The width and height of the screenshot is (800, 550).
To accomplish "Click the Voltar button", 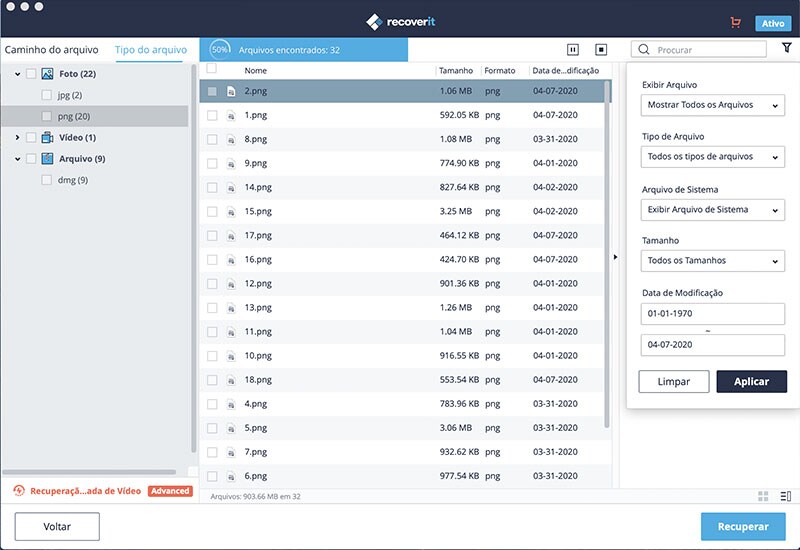I will pos(57,527).
